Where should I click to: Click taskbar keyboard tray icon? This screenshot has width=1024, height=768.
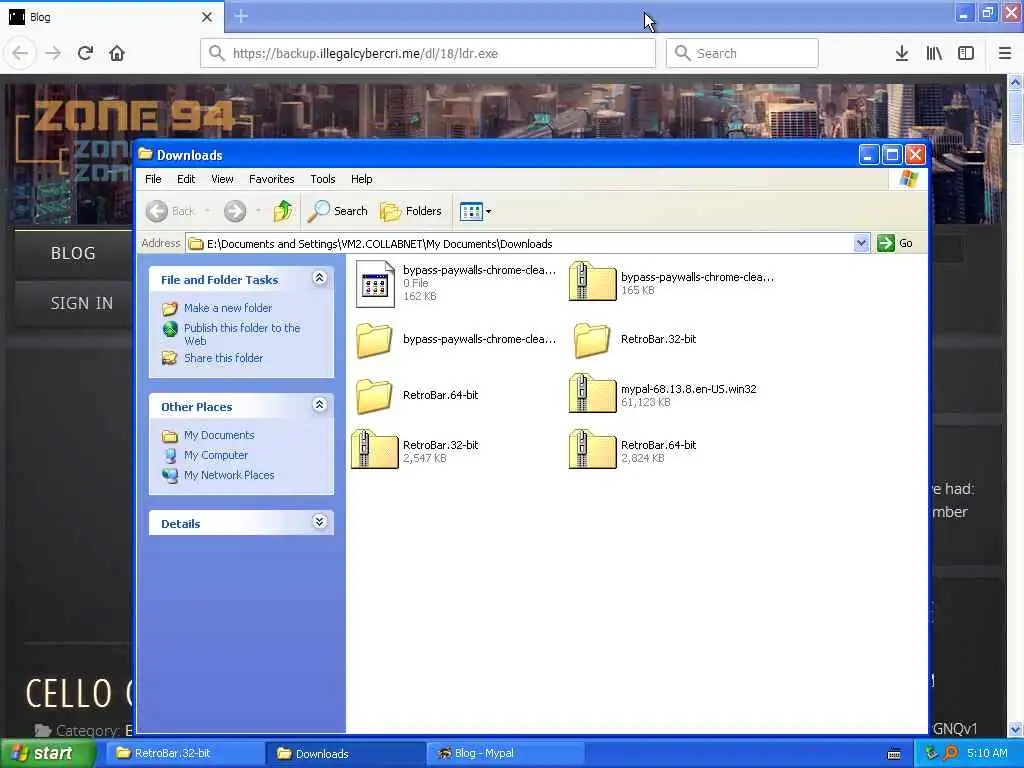pyautogui.click(x=894, y=754)
